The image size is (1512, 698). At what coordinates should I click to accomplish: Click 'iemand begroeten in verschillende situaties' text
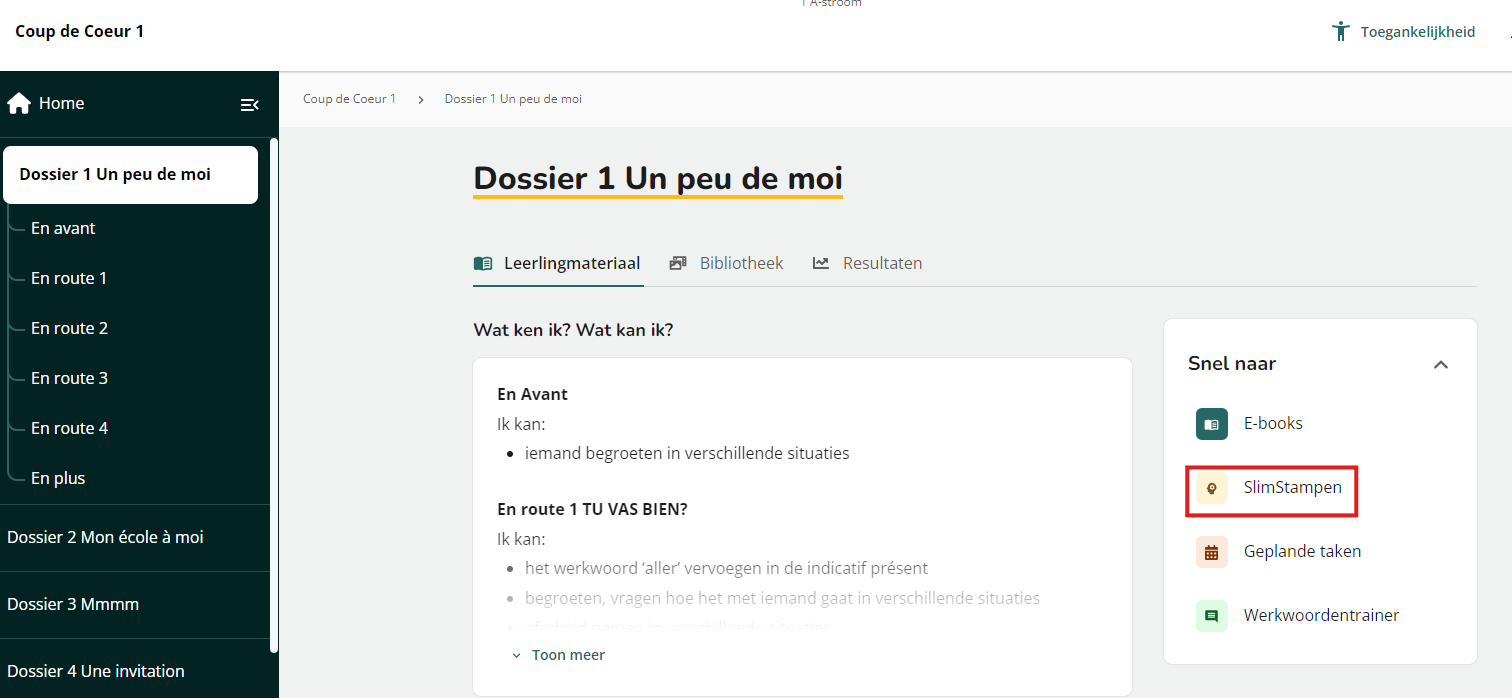tap(687, 454)
